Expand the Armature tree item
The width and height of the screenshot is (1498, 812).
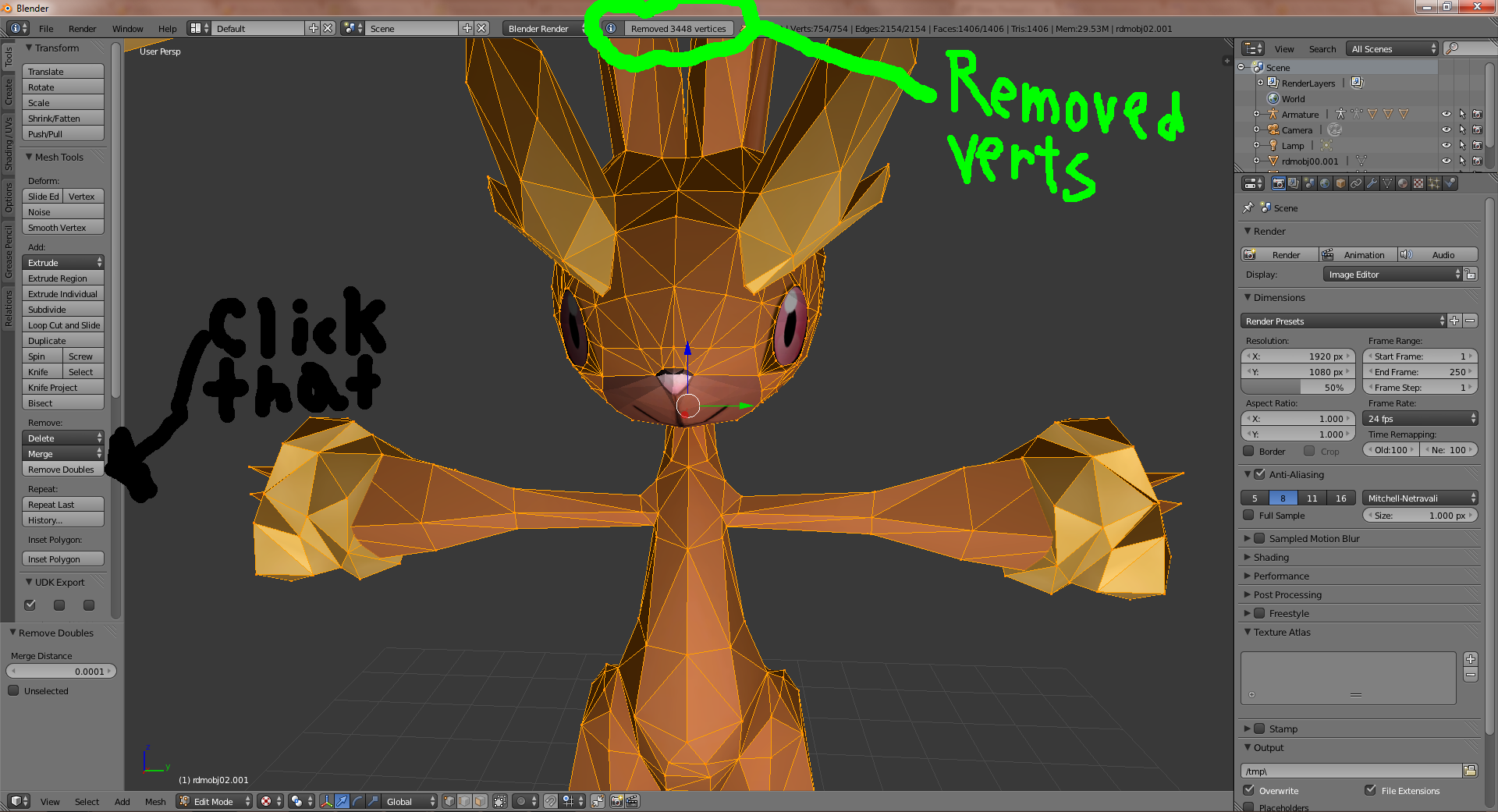tap(1256, 115)
